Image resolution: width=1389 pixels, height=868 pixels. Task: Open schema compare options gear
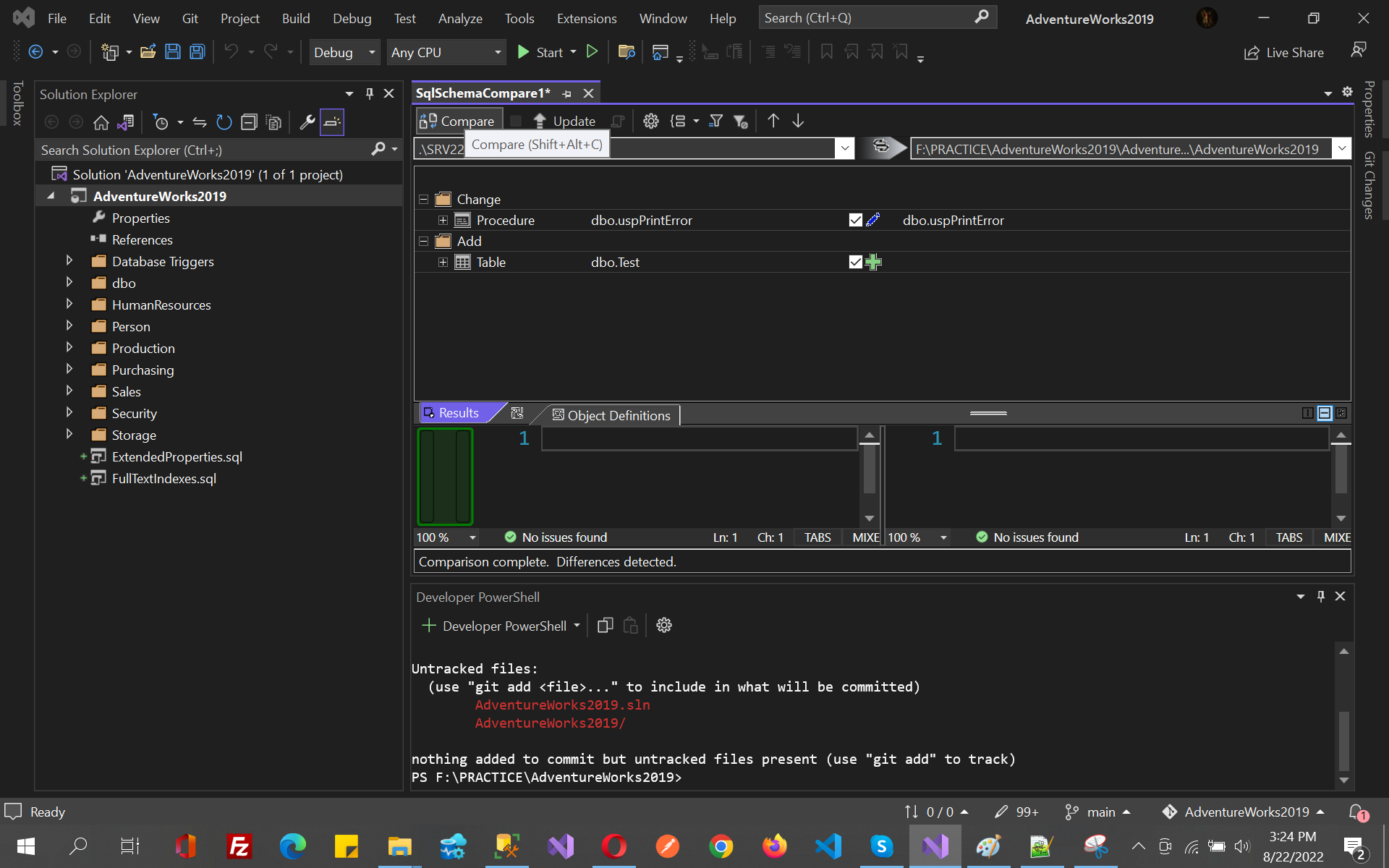(x=650, y=121)
